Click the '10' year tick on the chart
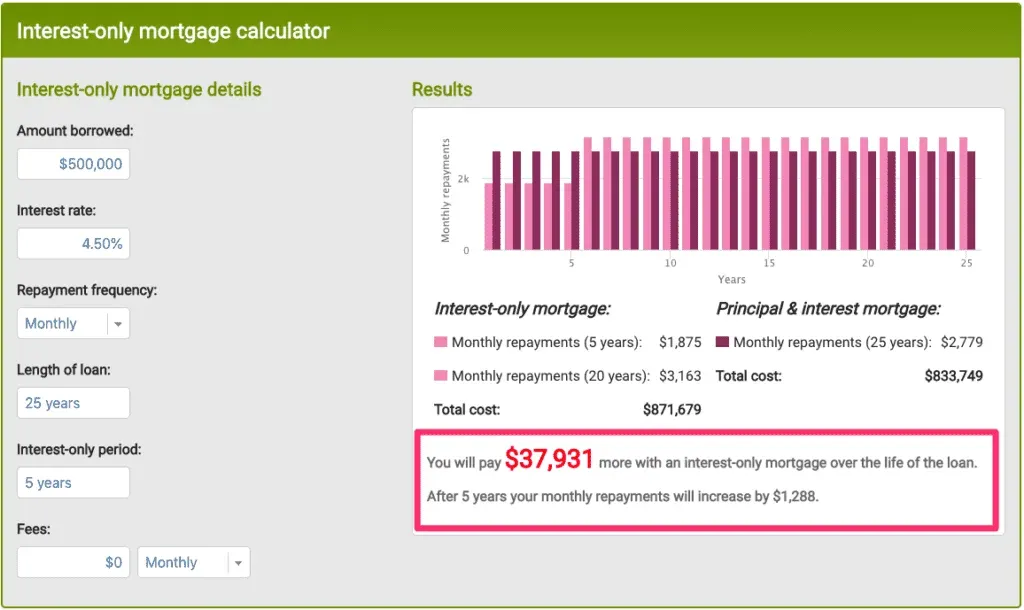The height and width of the screenshot is (610, 1024). [x=670, y=263]
